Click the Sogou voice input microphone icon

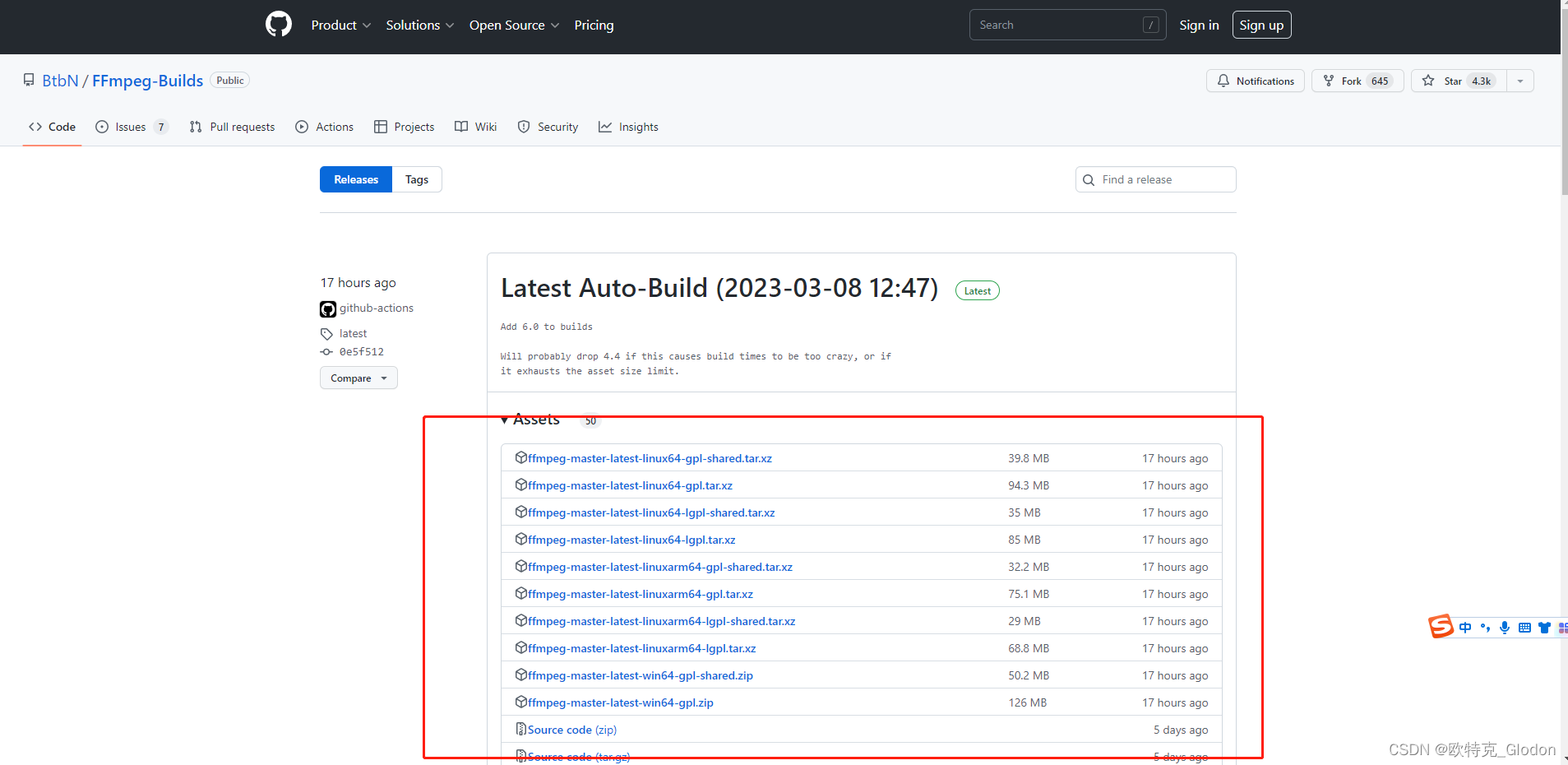(x=1505, y=628)
